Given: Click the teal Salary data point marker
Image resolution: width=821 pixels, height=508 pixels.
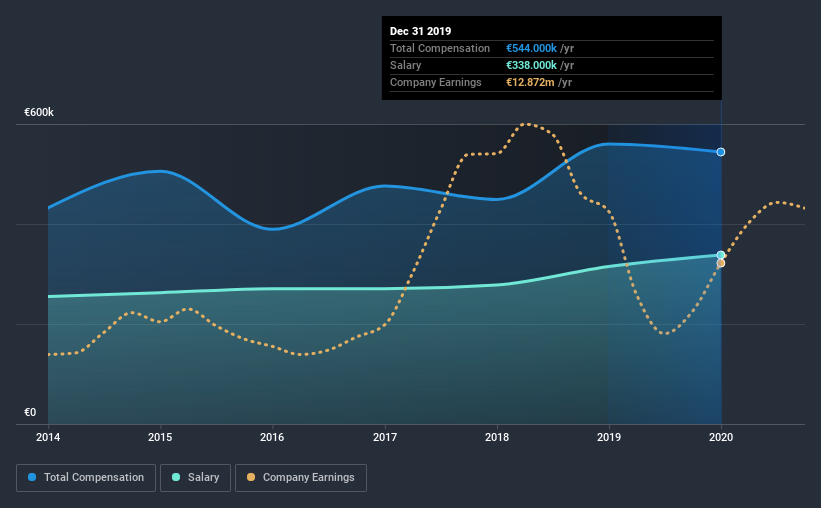Looking at the screenshot, I should [721, 255].
